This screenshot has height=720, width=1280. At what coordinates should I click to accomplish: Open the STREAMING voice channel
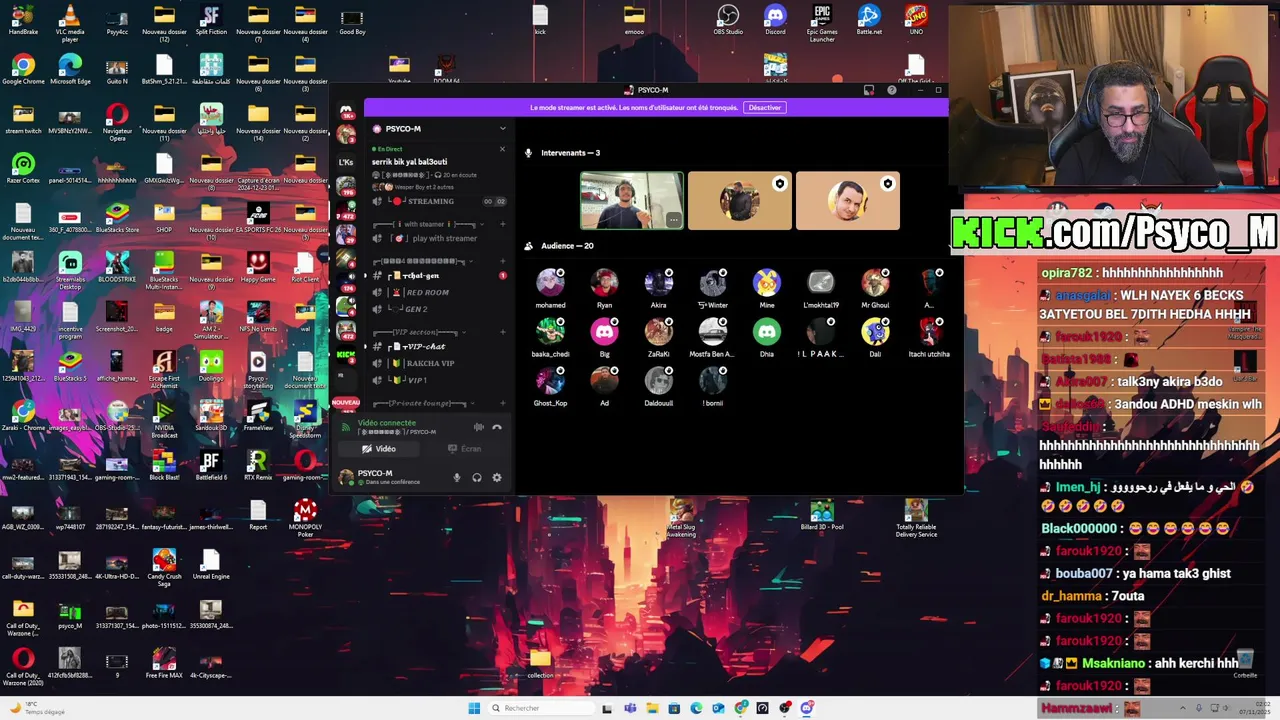click(x=431, y=201)
